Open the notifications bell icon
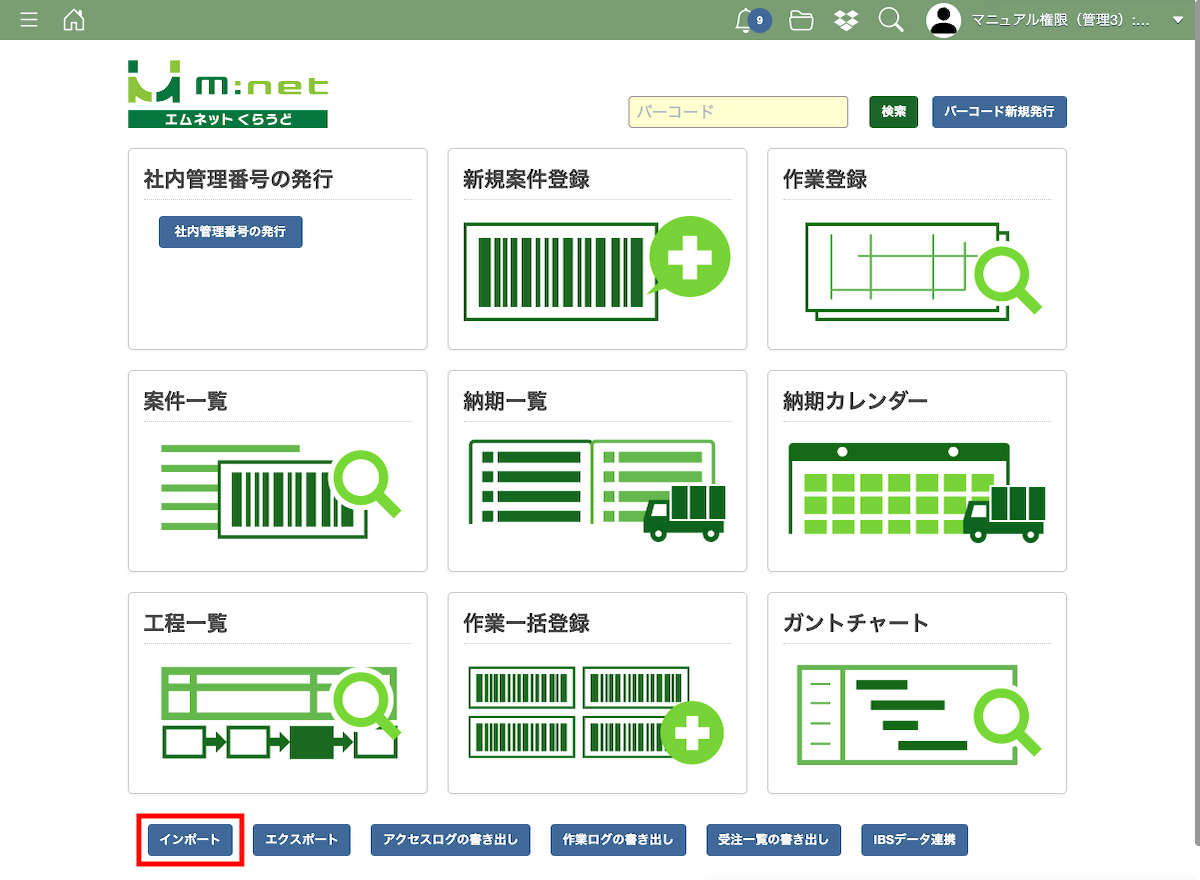Screen dimensions: 1200x880 click(x=743, y=20)
